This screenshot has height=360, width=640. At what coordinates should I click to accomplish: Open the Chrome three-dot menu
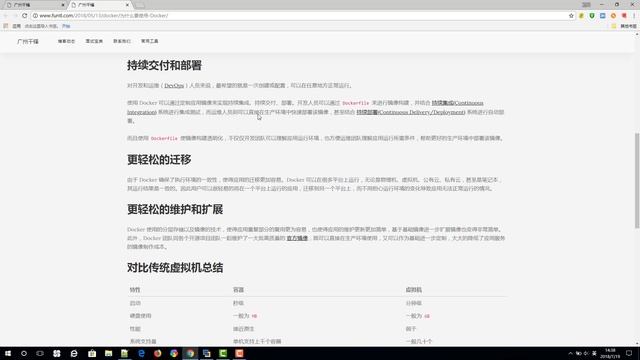coord(634,16)
